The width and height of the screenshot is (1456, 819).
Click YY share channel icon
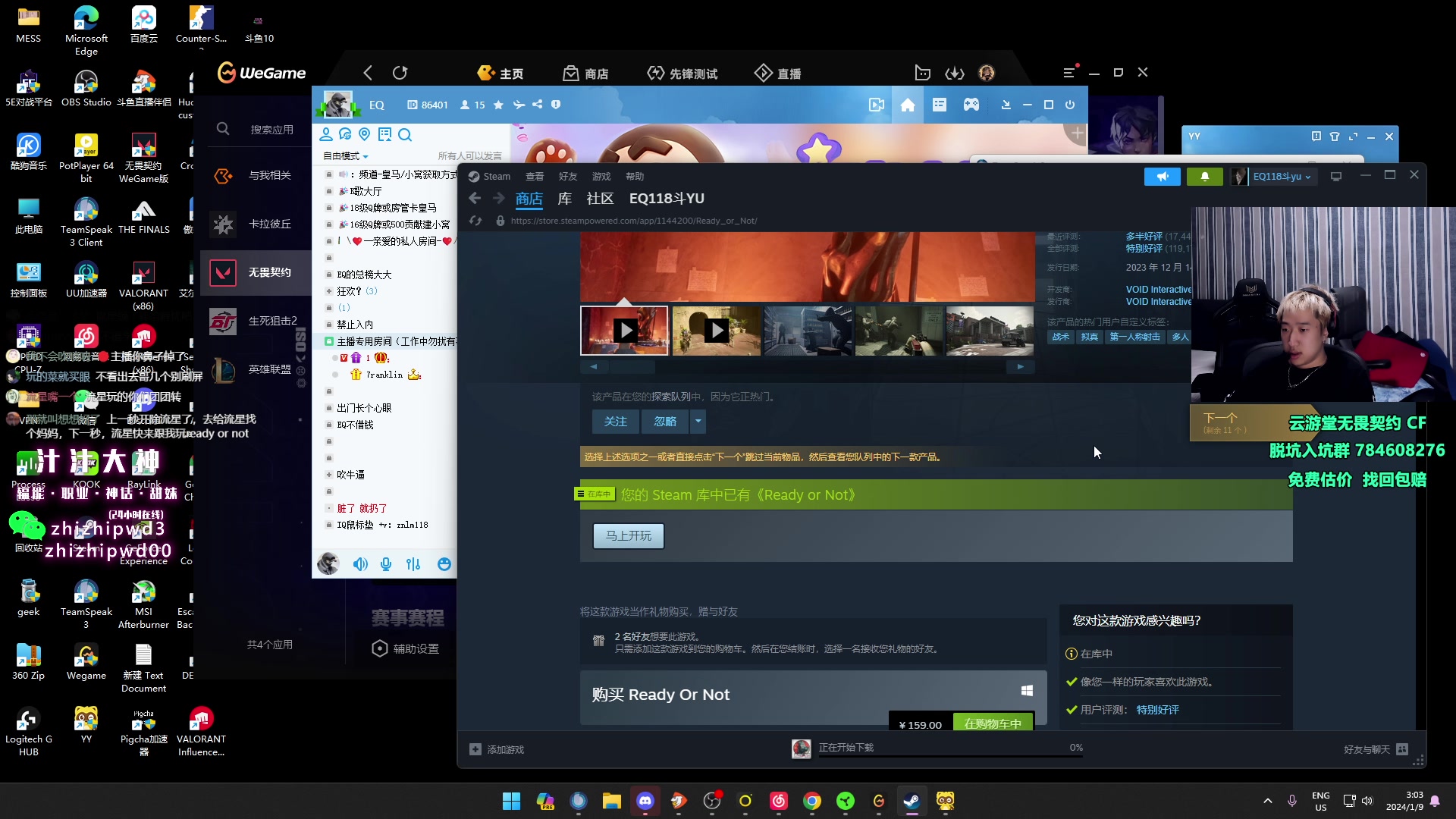tap(538, 105)
